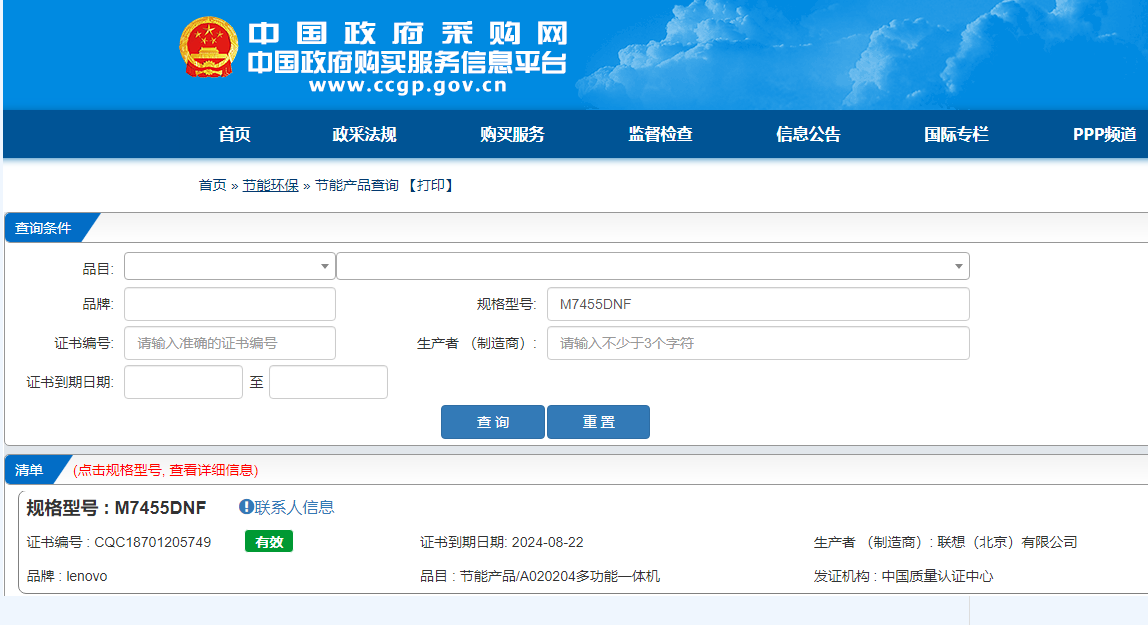1148x625 pixels.
Task: Click the 中国政府采购网 header title
Action: click(x=408, y=33)
